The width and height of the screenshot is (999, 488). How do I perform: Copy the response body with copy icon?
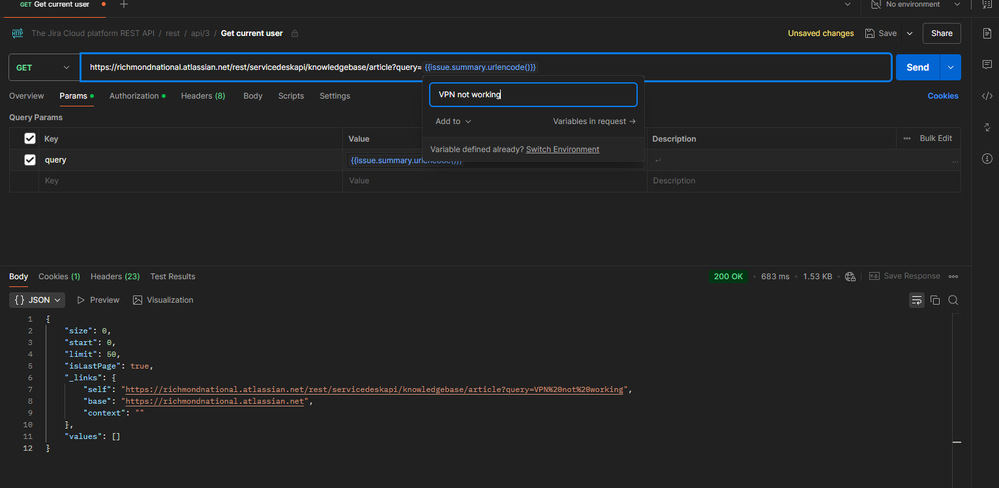935,300
